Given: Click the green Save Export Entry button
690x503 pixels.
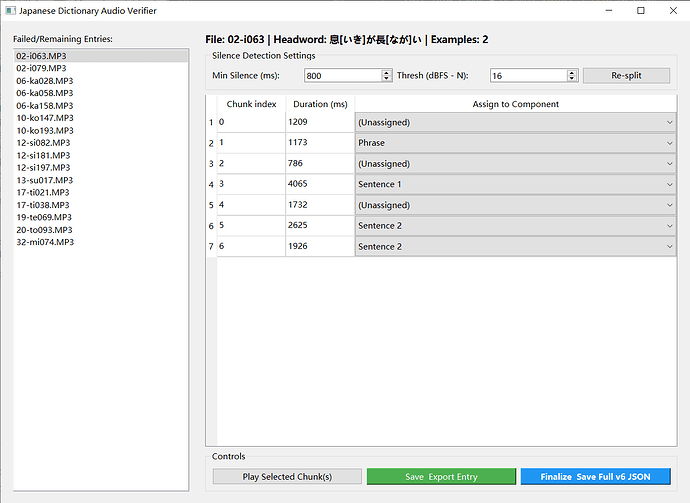Looking at the screenshot, I should click(x=441, y=477).
